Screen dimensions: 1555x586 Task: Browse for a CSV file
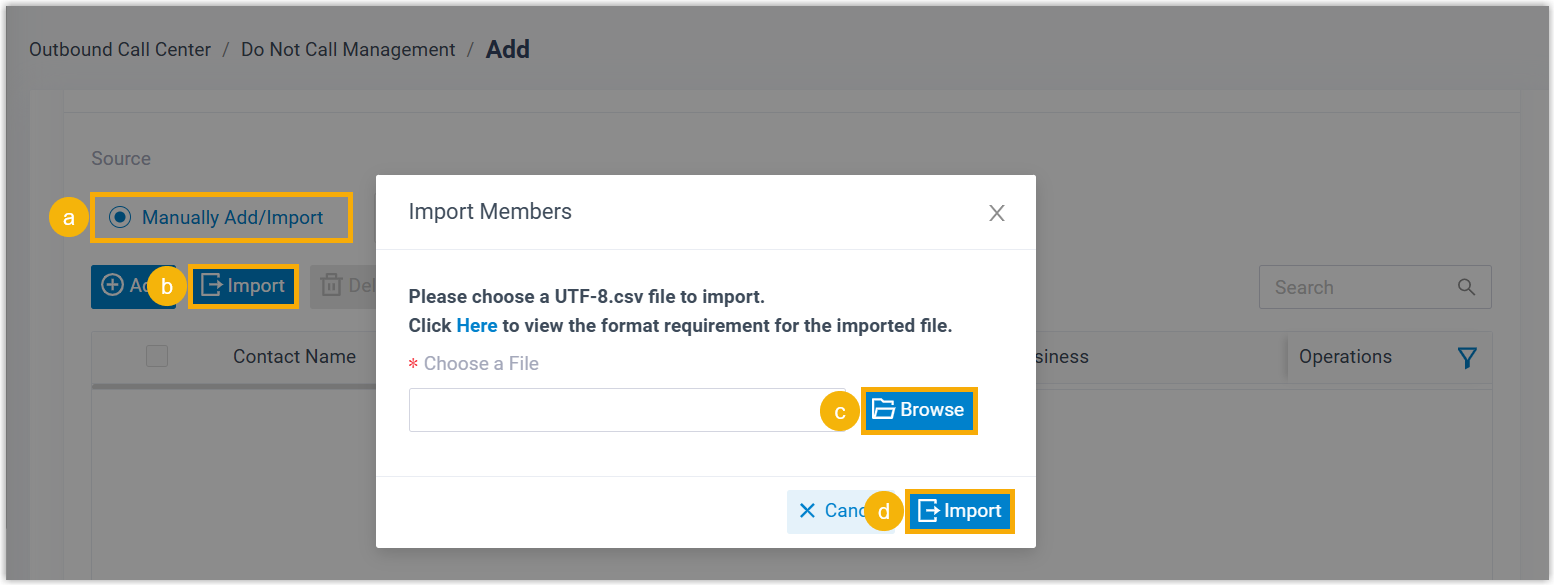click(x=918, y=410)
